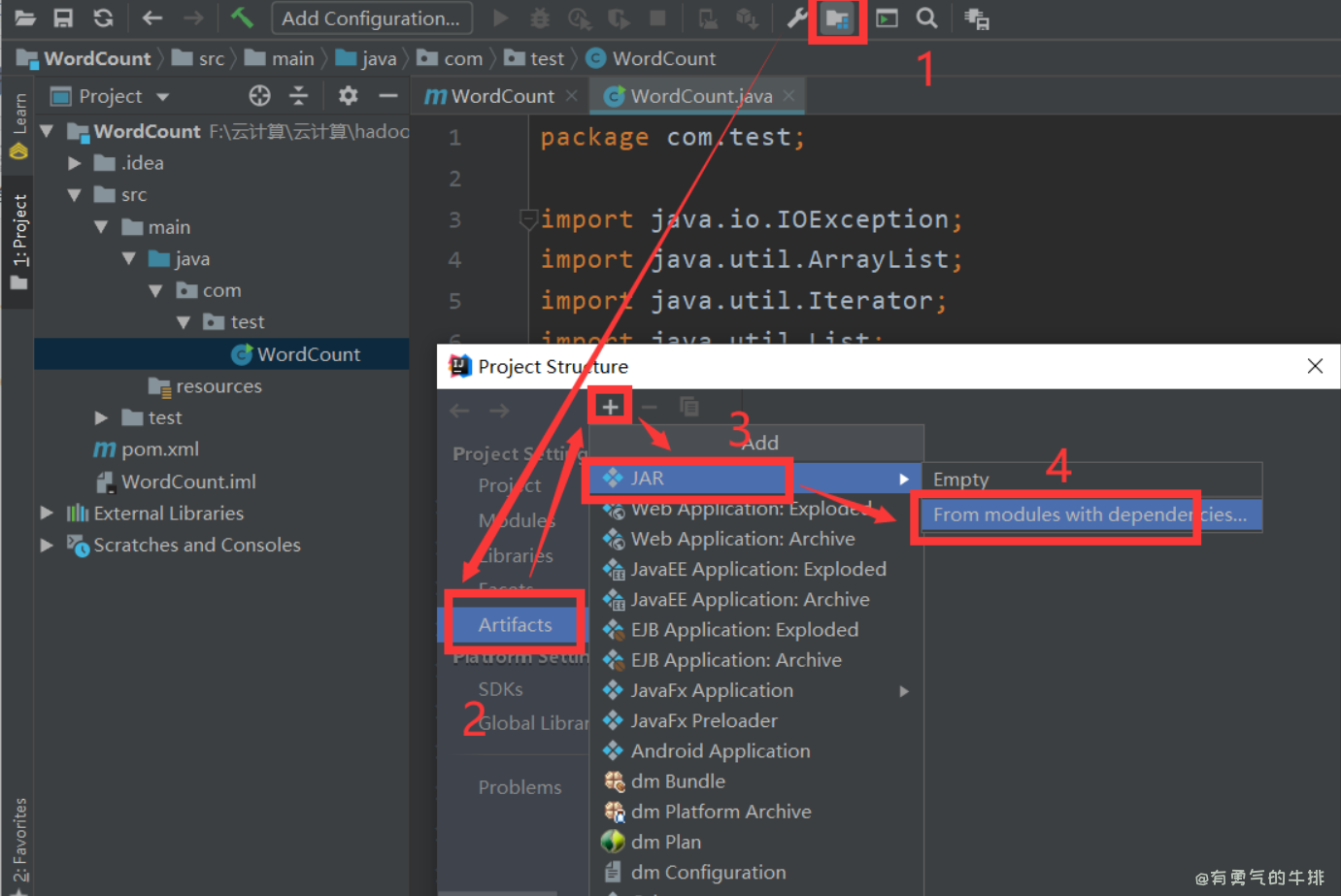Collapse the src folder arrow
Screen dimensions: 1341x896
tap(74, 195)
